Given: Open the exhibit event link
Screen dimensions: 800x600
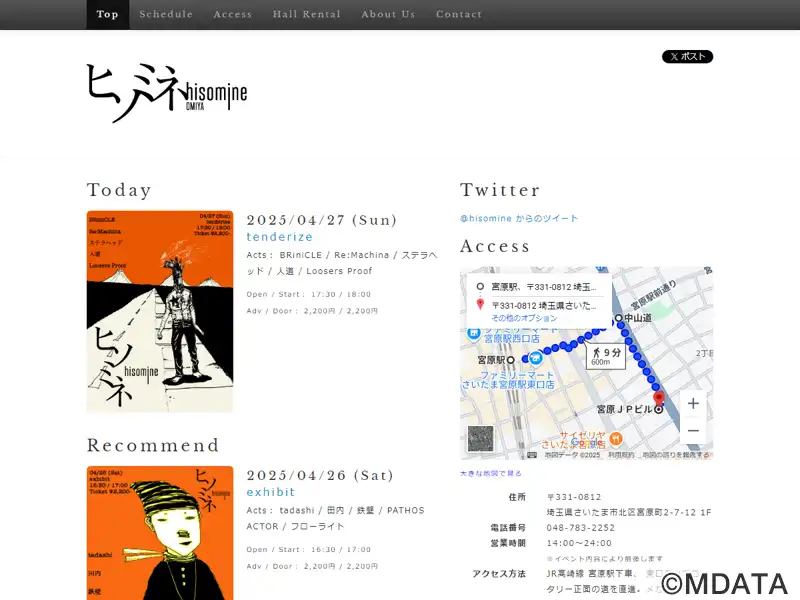Looking at the screenshot, I should 271,492.
